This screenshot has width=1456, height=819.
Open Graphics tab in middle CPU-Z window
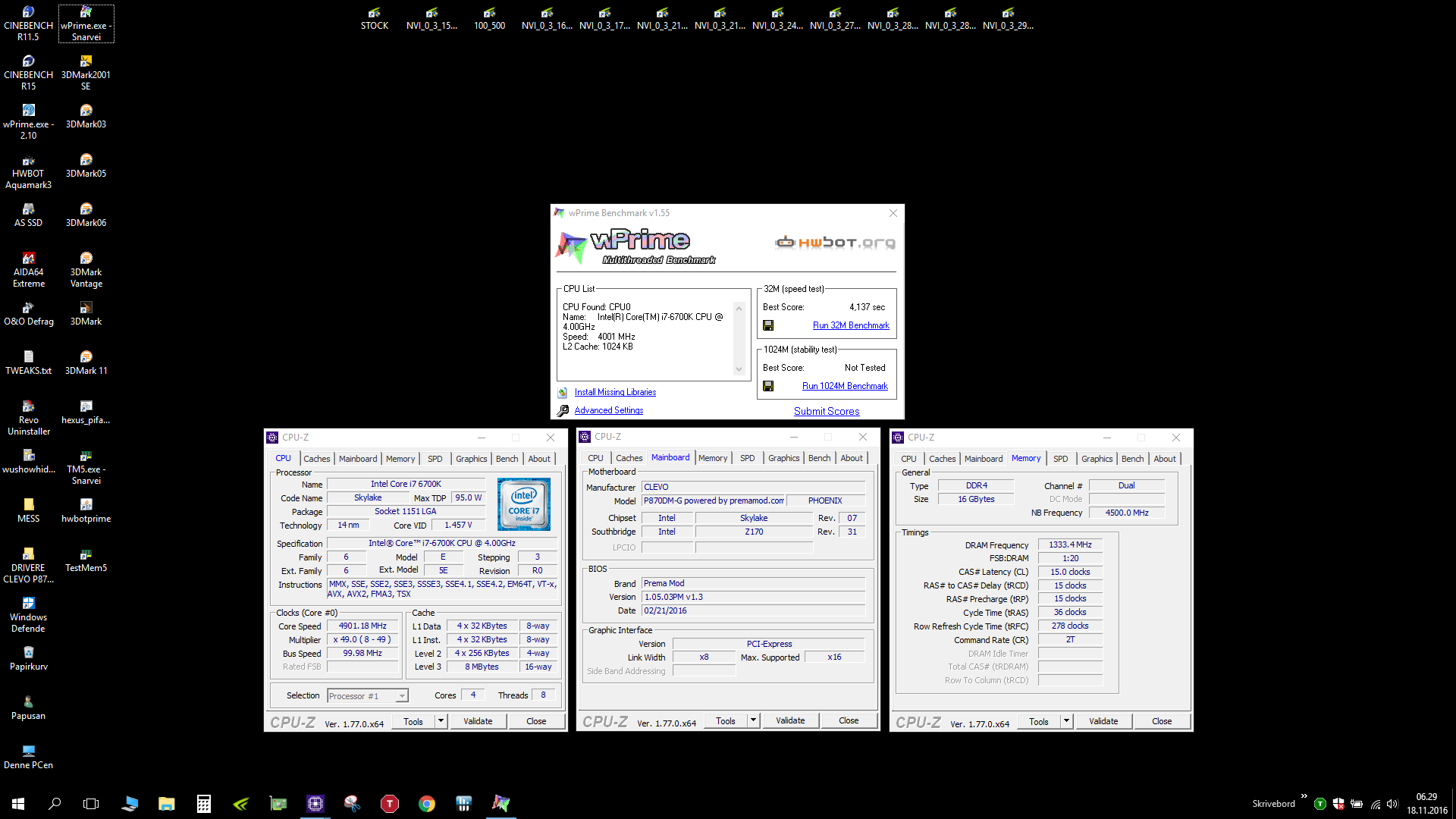783,458
